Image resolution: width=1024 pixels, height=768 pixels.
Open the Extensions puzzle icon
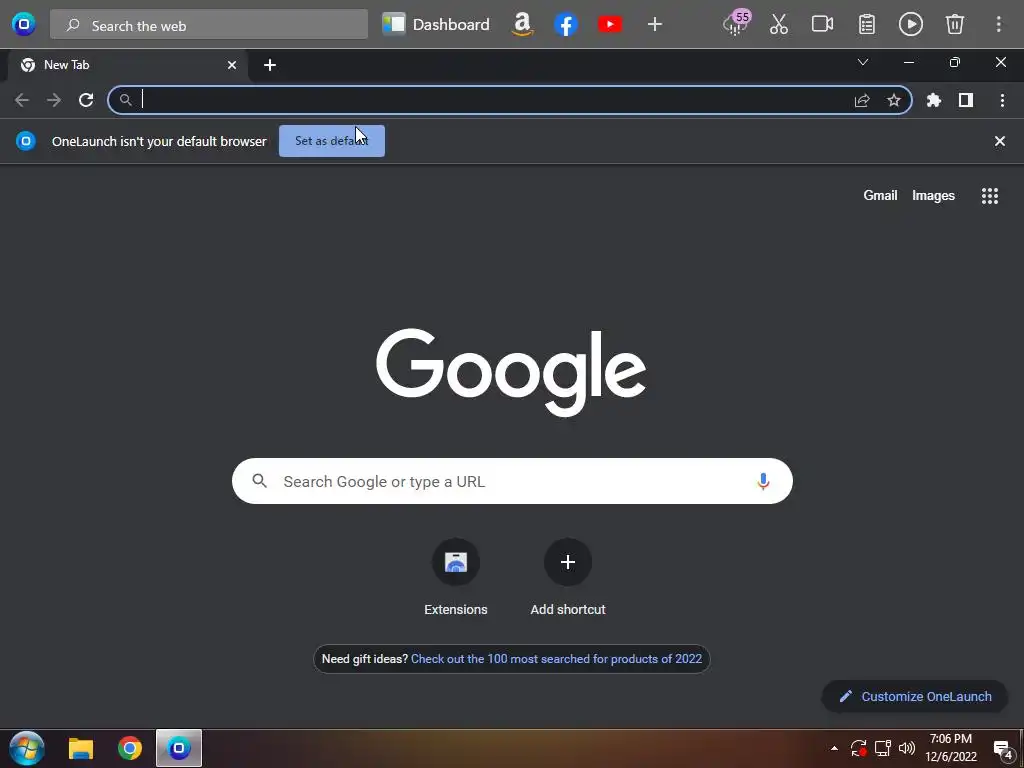pyautogui.click(x=934, y=100)
